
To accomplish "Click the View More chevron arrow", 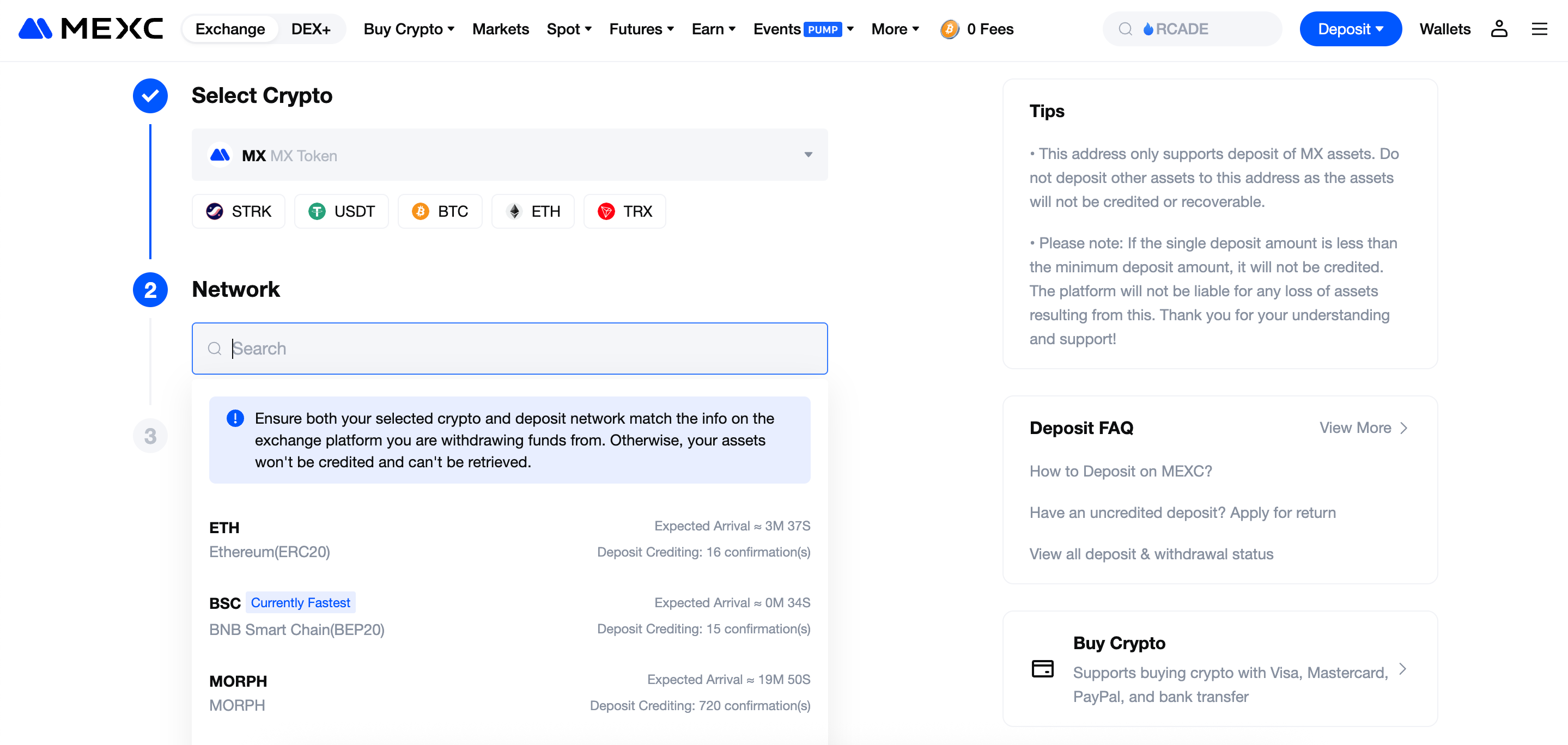I will pos(1403,428).
